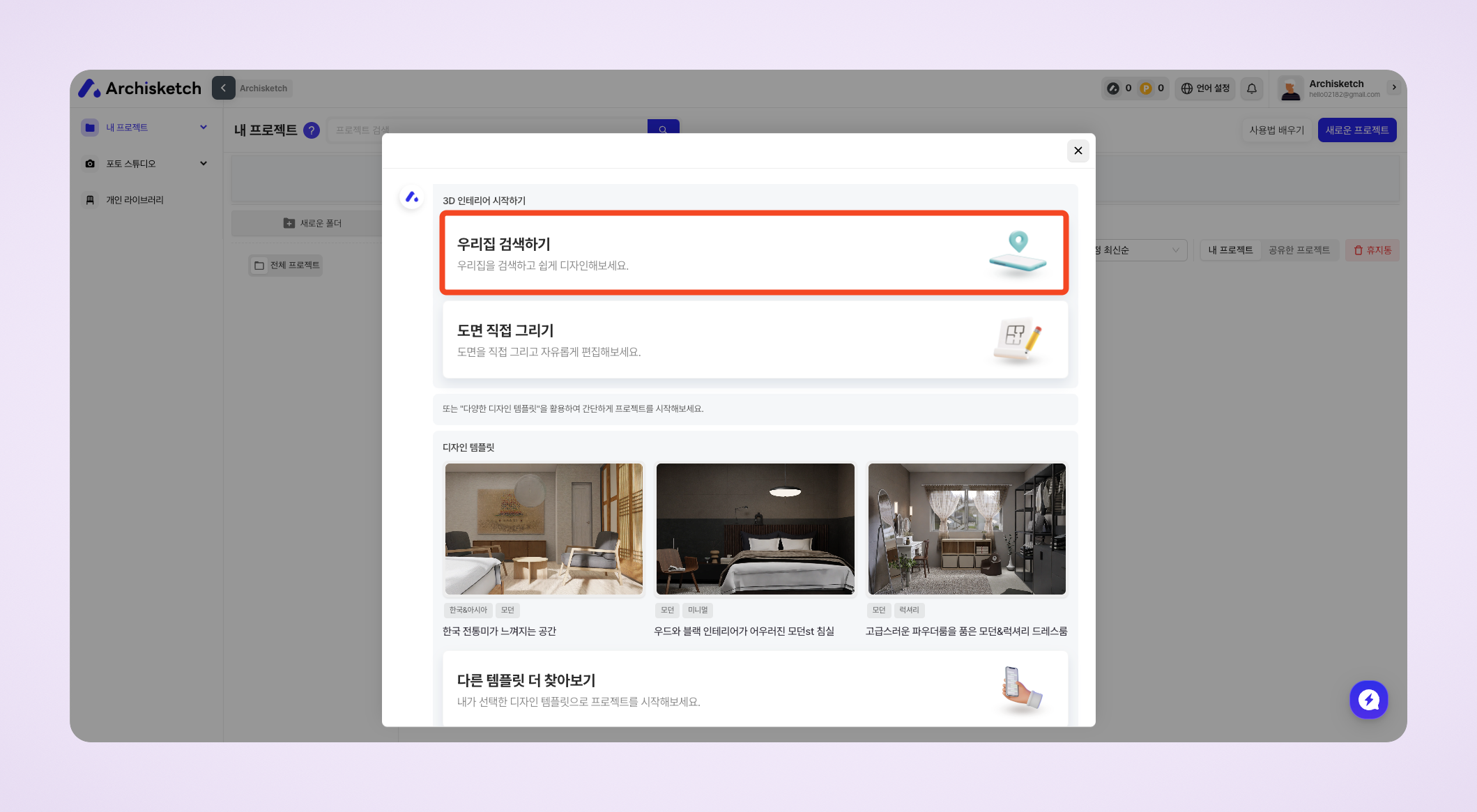Click the project search magnifier icon

(x=663, y=130)
